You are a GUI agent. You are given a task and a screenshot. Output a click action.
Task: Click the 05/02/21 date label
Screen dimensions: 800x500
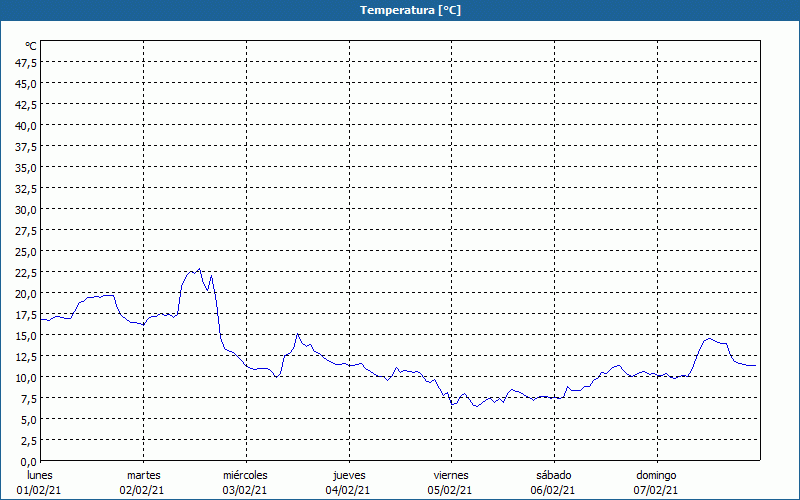tap(451, 490)
